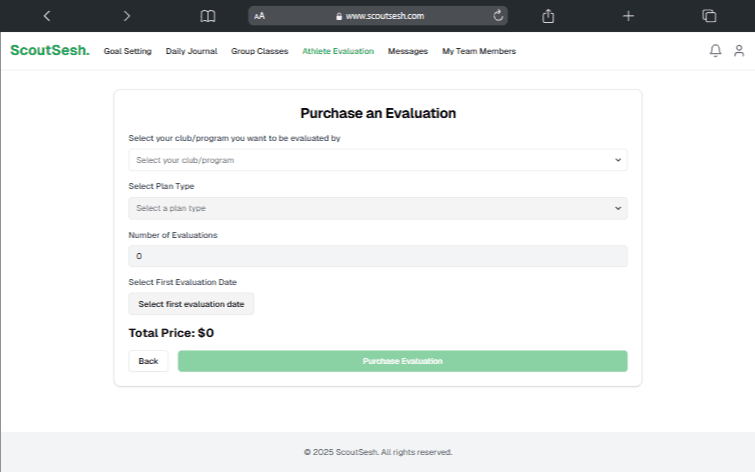Expand the Select a plan type dropdown
The height and width of the screenshot is (472, 755).
pos(377,208)
